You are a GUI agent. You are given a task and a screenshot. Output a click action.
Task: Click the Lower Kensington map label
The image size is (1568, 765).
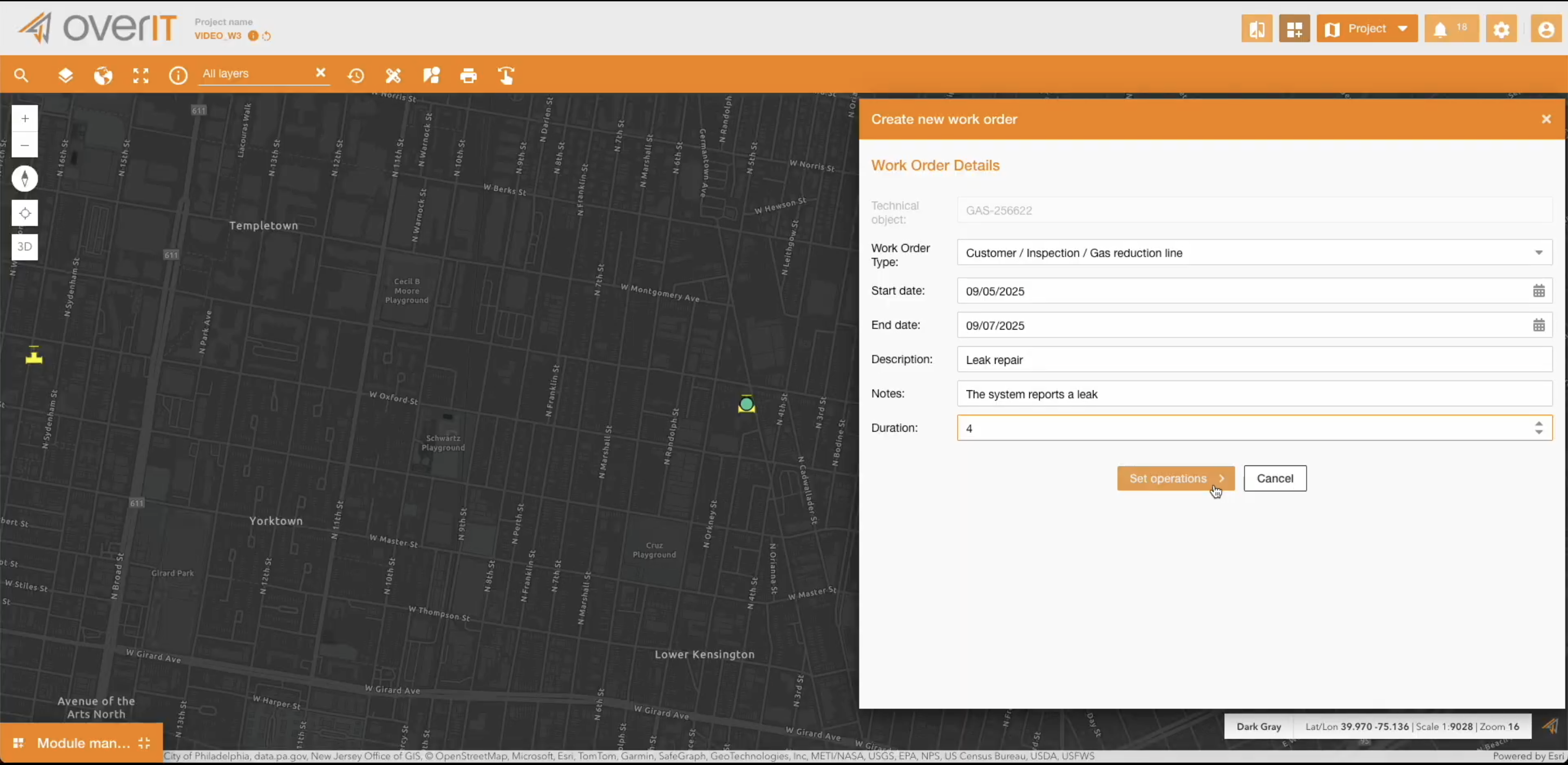pos(704,655)
